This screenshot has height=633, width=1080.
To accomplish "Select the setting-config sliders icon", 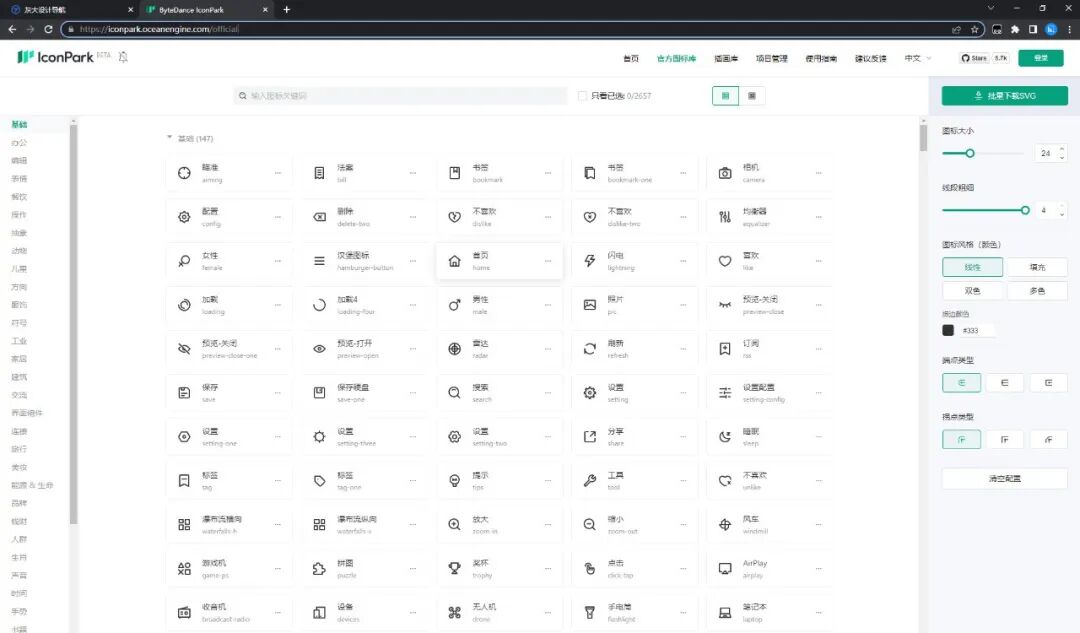I will coord(725,393).
